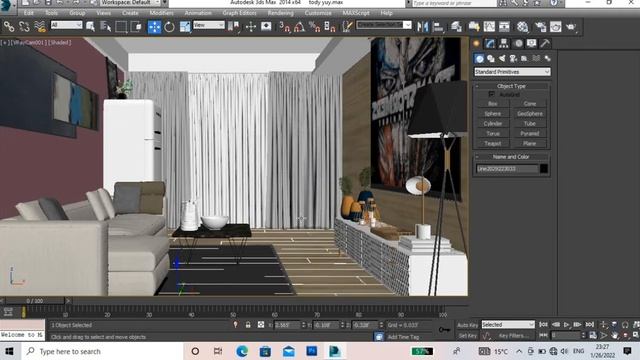Toggle the Percent Snap button
The height and width of the screenshot is (360, 640).
[314, 27]
